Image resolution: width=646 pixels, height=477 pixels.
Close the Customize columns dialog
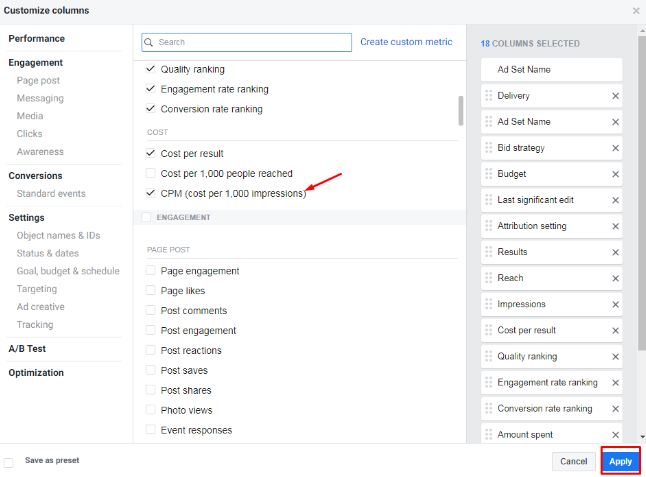[x=636, y=11]
